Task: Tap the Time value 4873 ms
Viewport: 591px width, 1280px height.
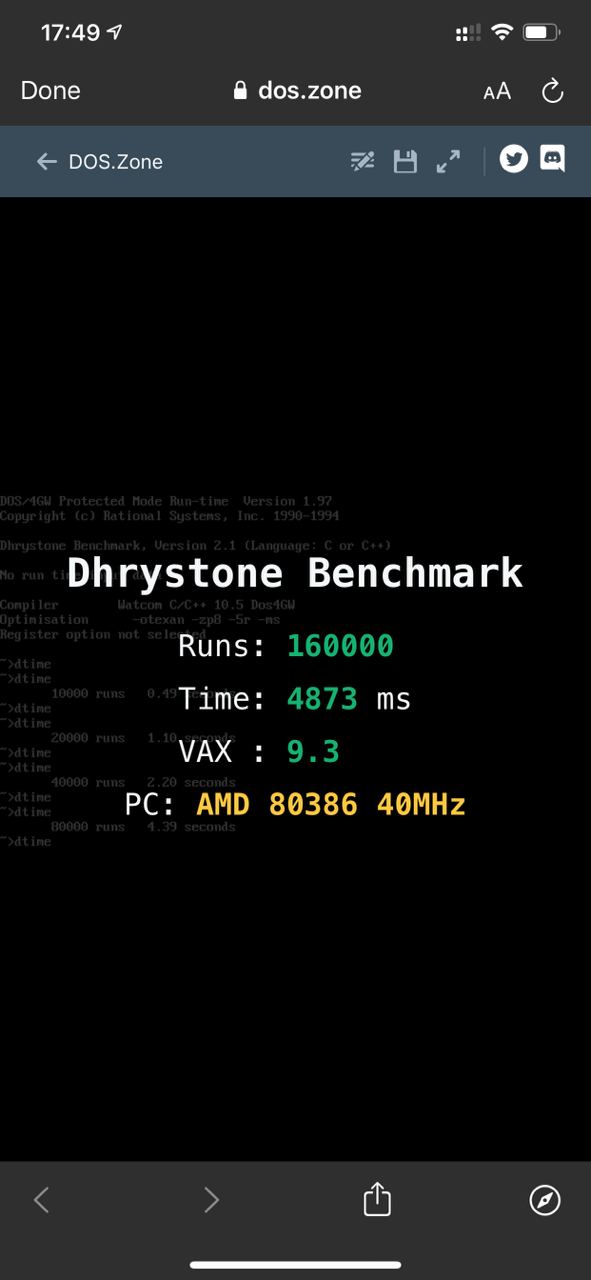Action: pyautogui.click(x=349, y=698)
